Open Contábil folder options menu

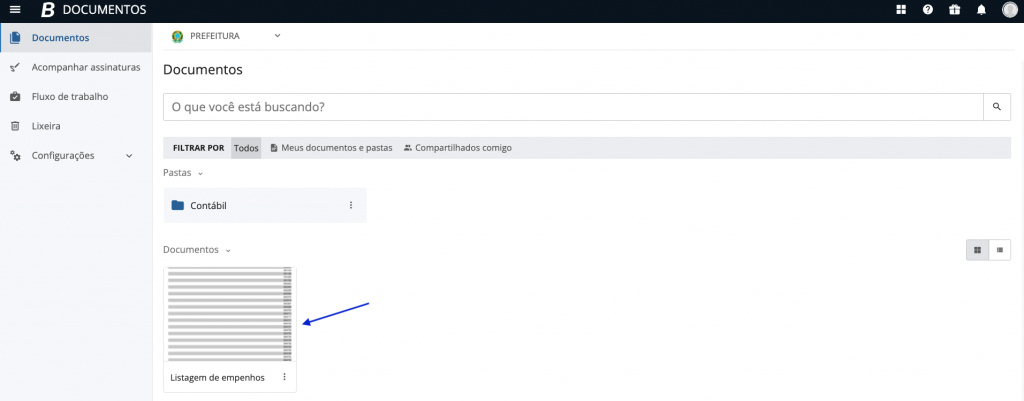[351, 205]
